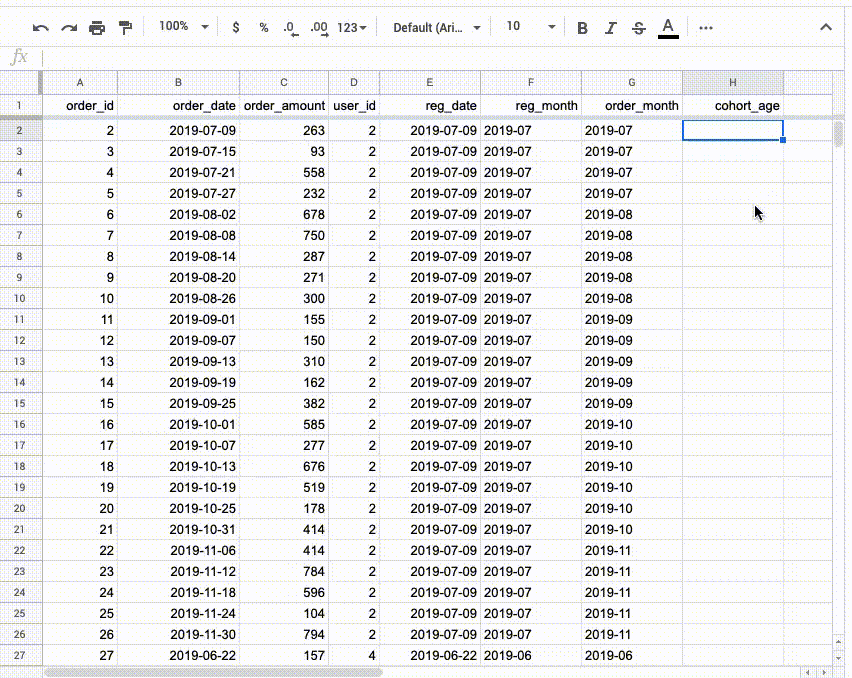852x678 pixels.
Task: Open the font size 10 dropdown
Action: (x=530, y=27)
